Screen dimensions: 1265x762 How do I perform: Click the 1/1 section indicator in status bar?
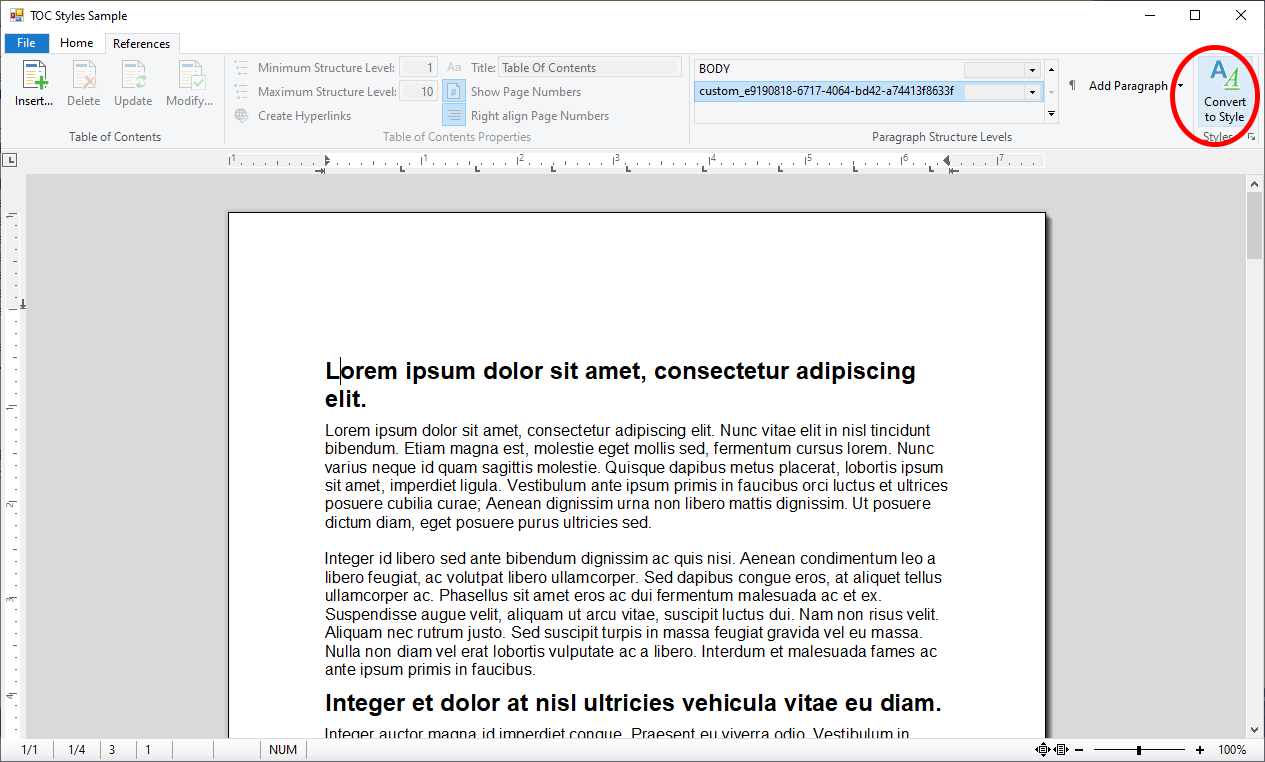[x=30, y=750]
